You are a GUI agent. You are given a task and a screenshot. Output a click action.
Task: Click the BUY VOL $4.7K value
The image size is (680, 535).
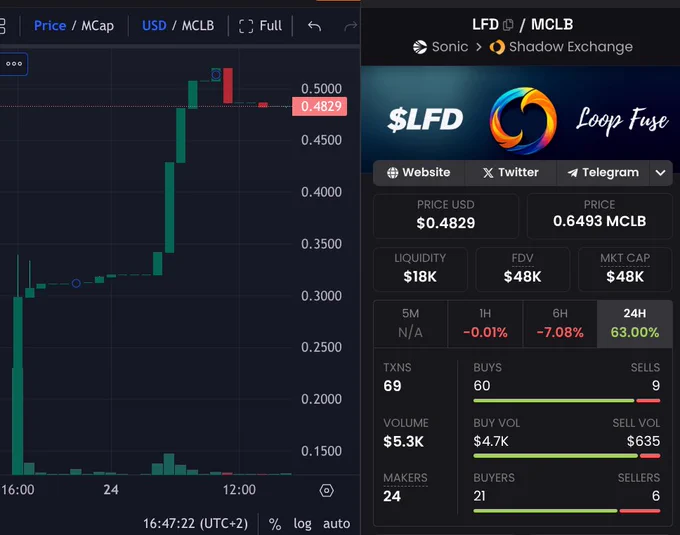point(491,441)
